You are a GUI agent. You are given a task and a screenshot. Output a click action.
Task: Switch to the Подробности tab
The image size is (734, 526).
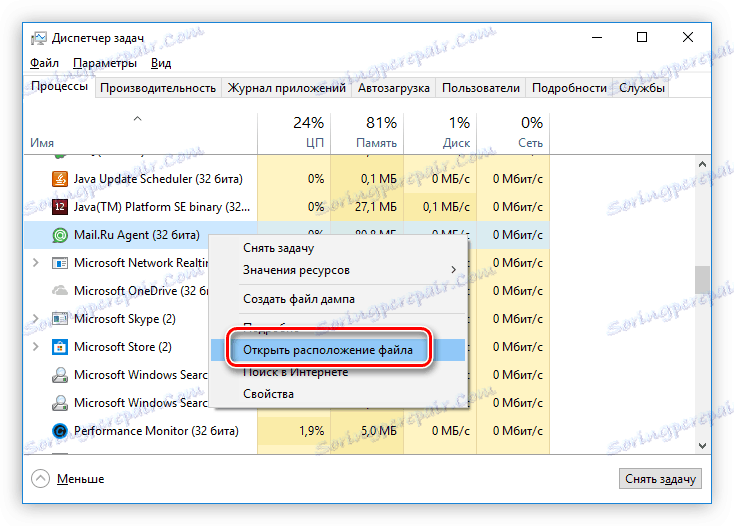(569, 88)
